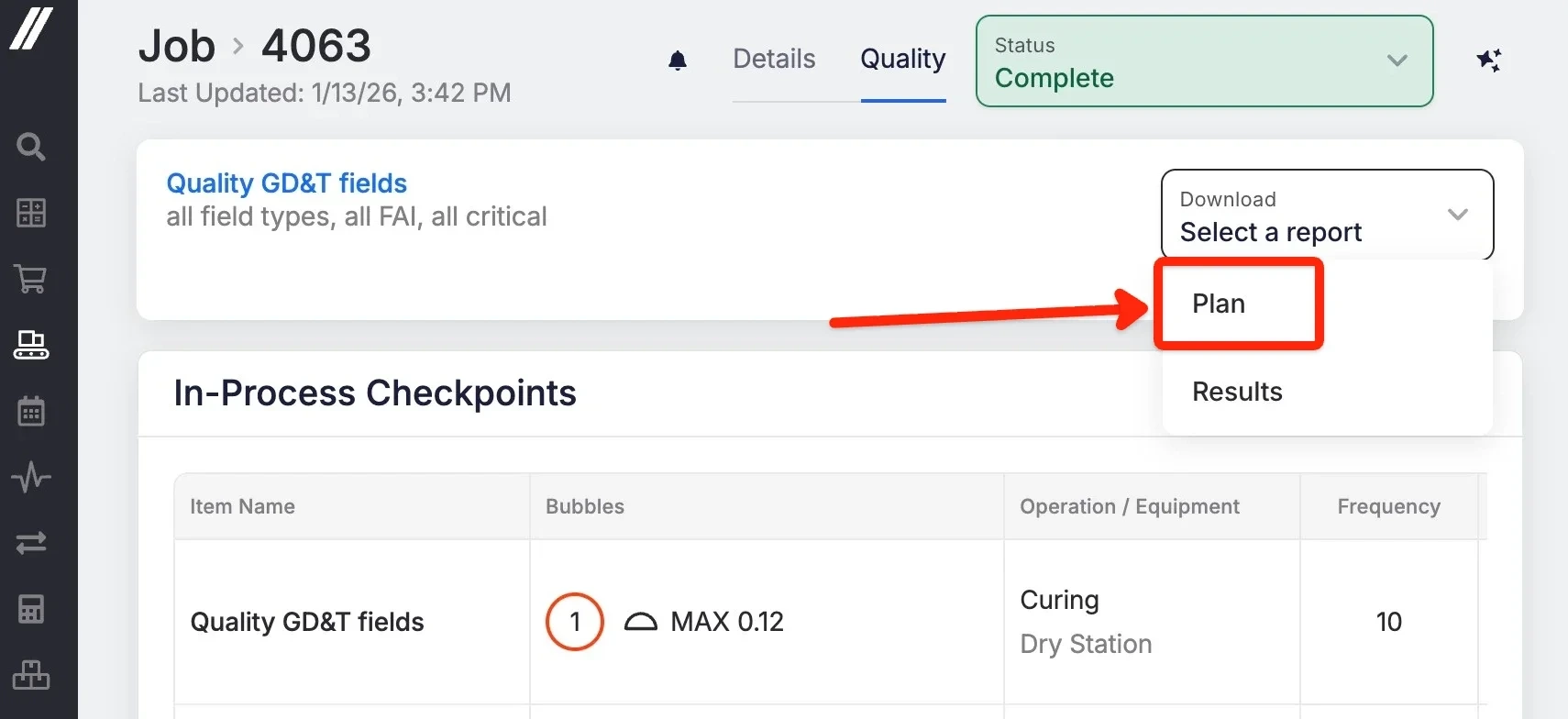Open the calendar scheduling view
1568x719 pixels.
tap(30, 411)
